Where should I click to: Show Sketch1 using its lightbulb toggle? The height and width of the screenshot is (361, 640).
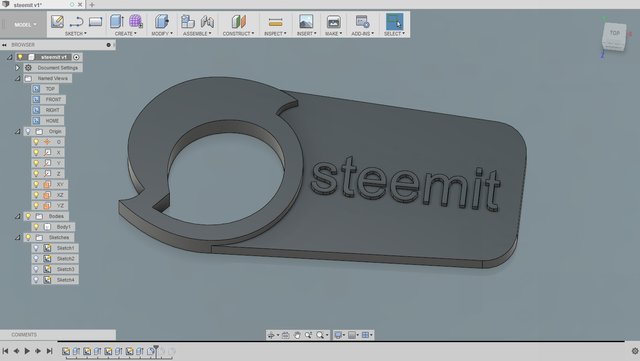point(36,248)
